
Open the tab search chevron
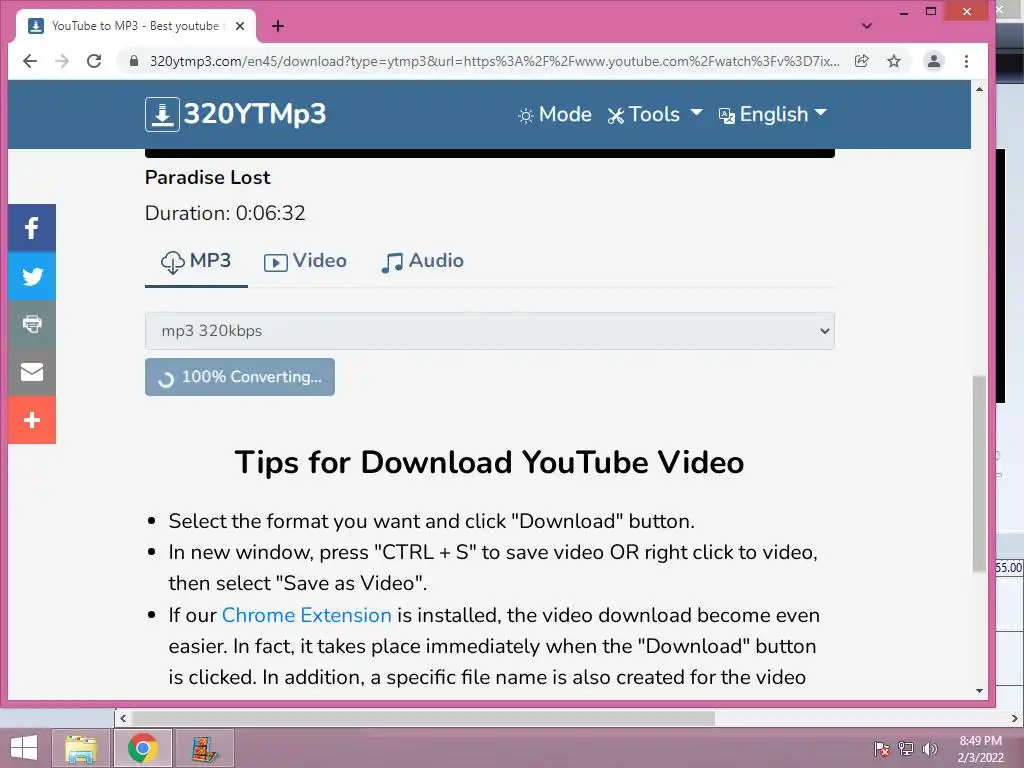[x=867, y=26]
